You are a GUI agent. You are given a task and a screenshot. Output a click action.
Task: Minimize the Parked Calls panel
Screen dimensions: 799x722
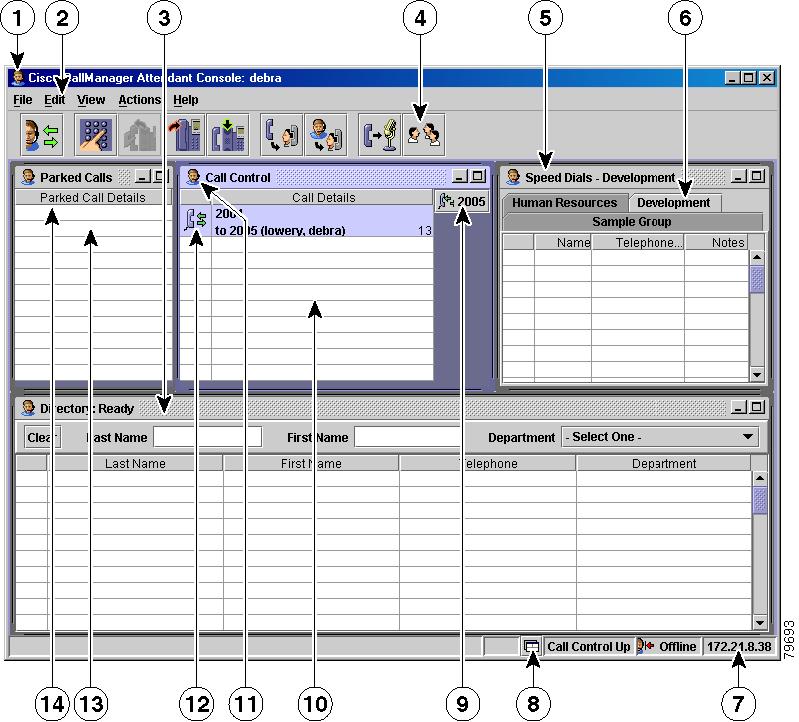[x=143, y=177]
